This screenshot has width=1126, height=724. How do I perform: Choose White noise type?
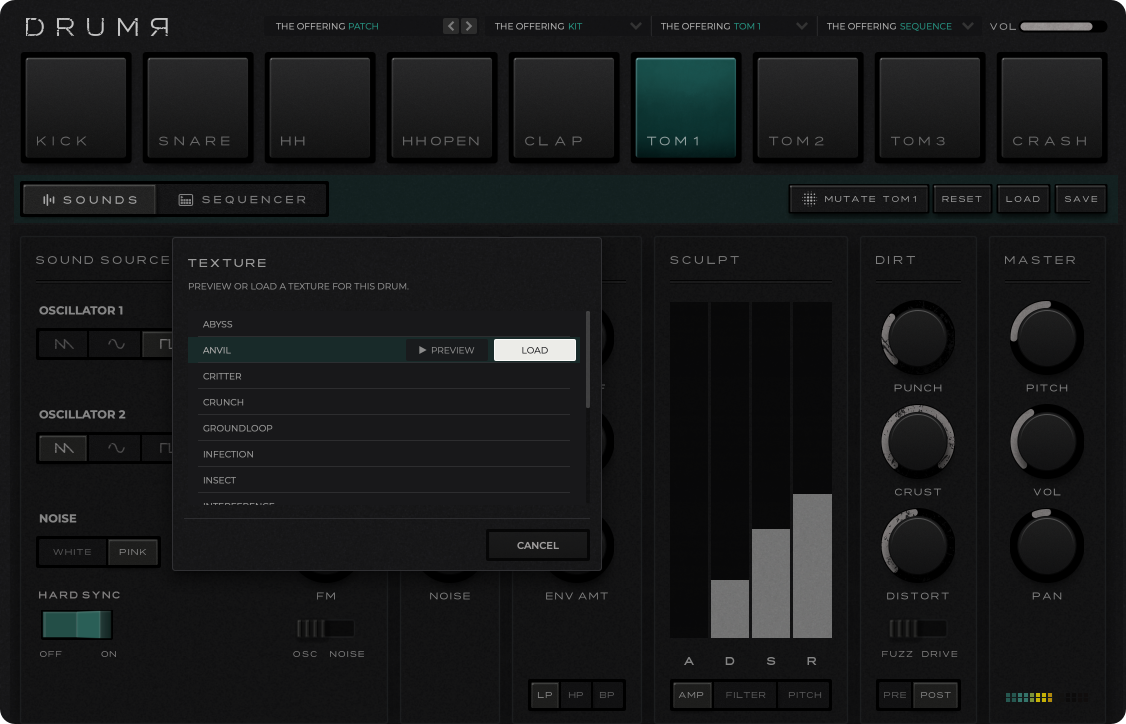pyautogui.click(x=73, y=552)
